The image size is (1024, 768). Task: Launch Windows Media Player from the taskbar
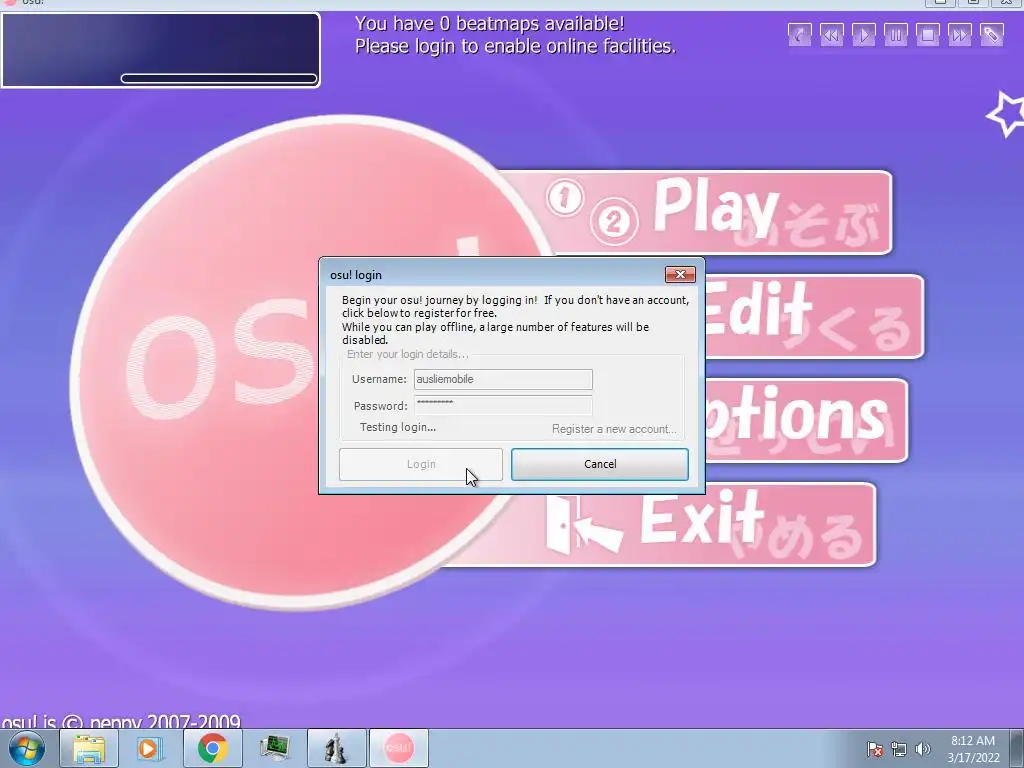pyautogui.click(x=150, y=748)
